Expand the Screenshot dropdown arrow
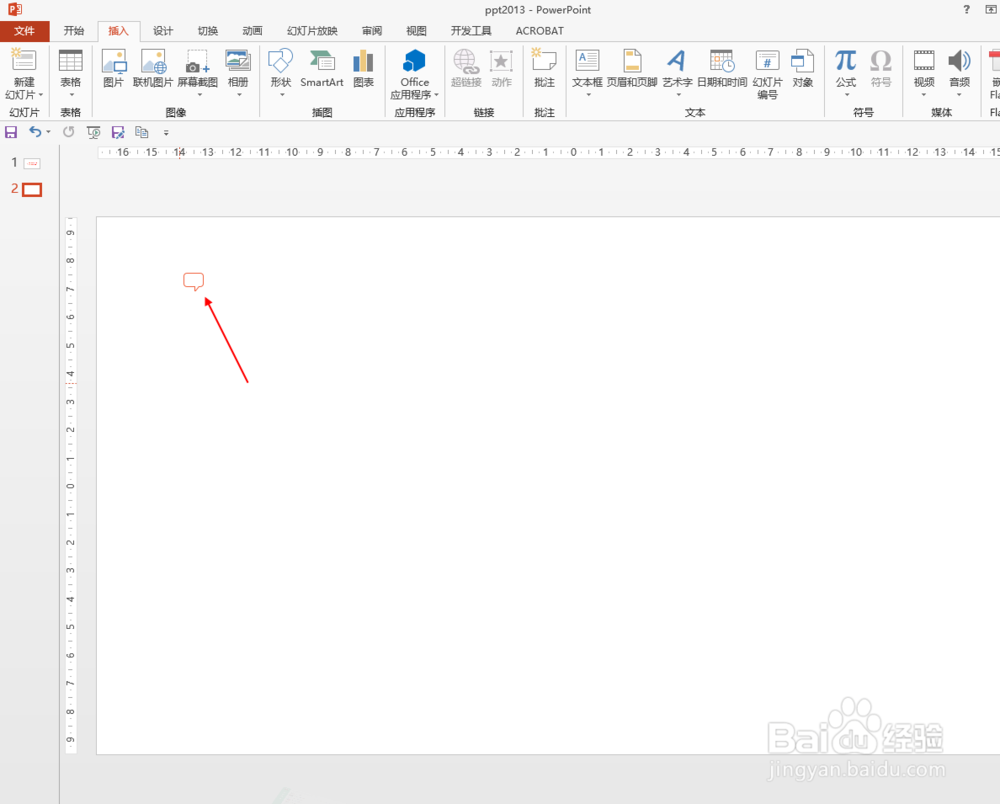1000x804 pixels. 199,95
